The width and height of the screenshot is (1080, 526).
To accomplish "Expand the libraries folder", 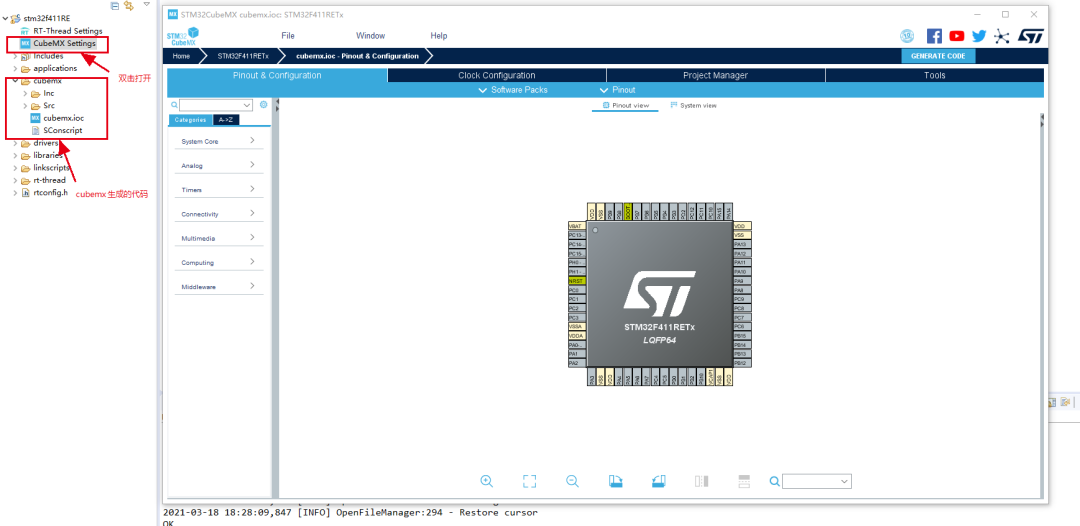I will point(15,156).
